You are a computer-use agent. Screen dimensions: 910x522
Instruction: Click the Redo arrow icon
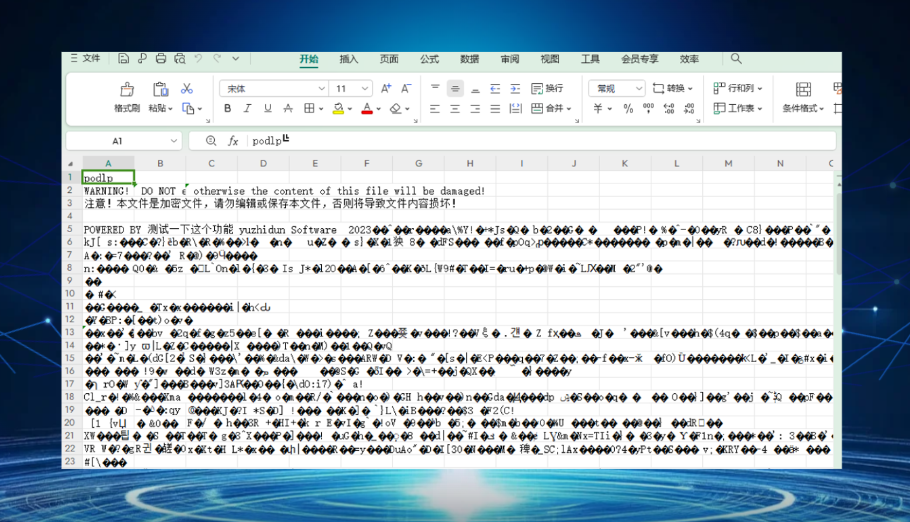(x=217, y=59)
